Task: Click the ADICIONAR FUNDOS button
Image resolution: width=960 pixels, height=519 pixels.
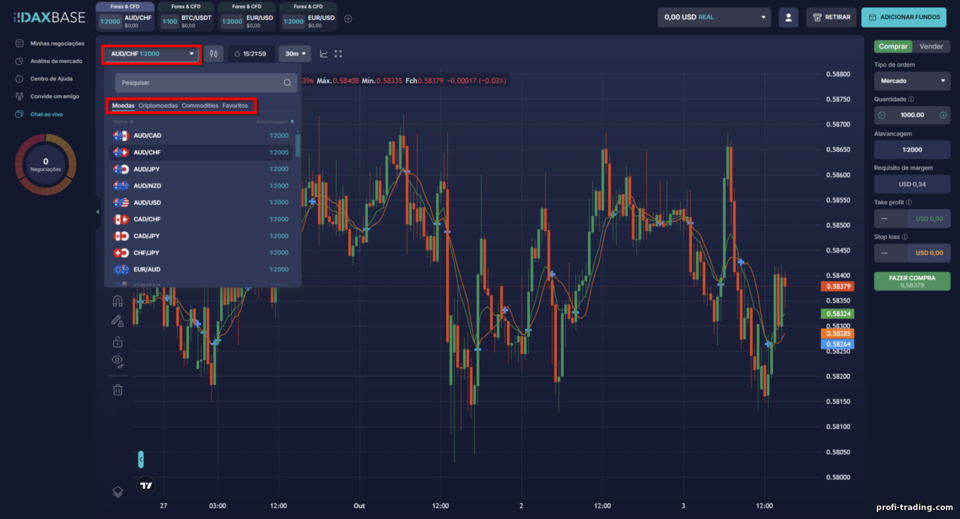Action: click(x=904, y=17)
